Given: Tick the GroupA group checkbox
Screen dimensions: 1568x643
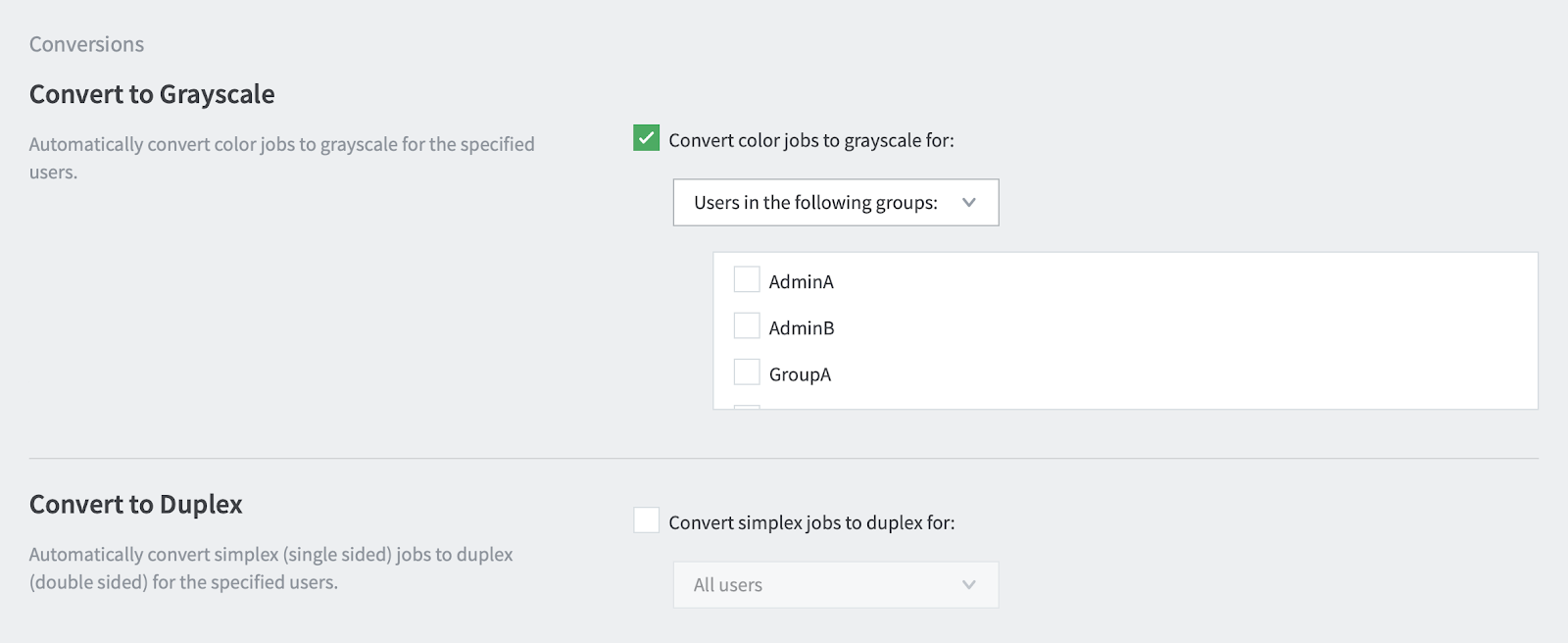Looking at the screenshot, I should pos(747,372).
